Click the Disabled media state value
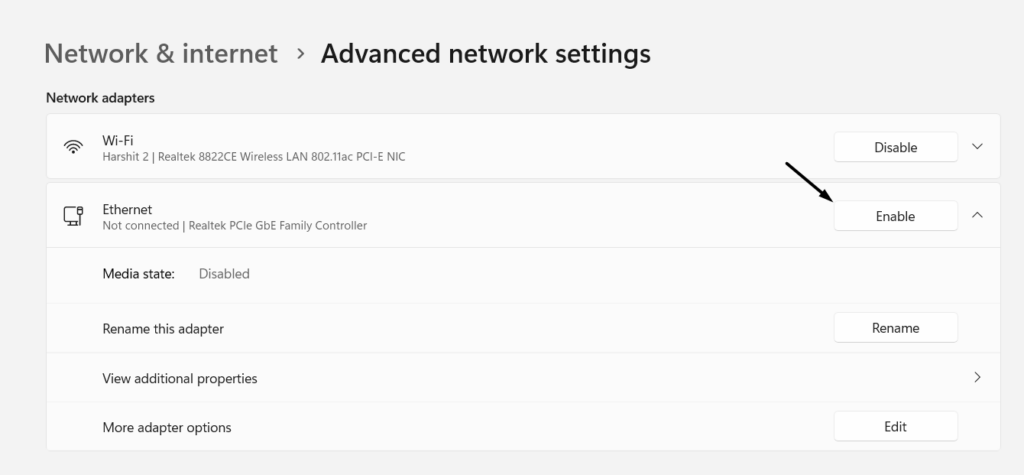This screenshot has width=1024, height=475. click(224, 273)
